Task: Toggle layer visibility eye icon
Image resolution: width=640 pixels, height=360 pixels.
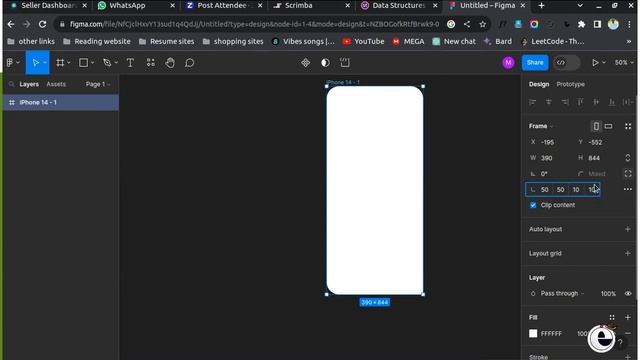Action: 628,293
